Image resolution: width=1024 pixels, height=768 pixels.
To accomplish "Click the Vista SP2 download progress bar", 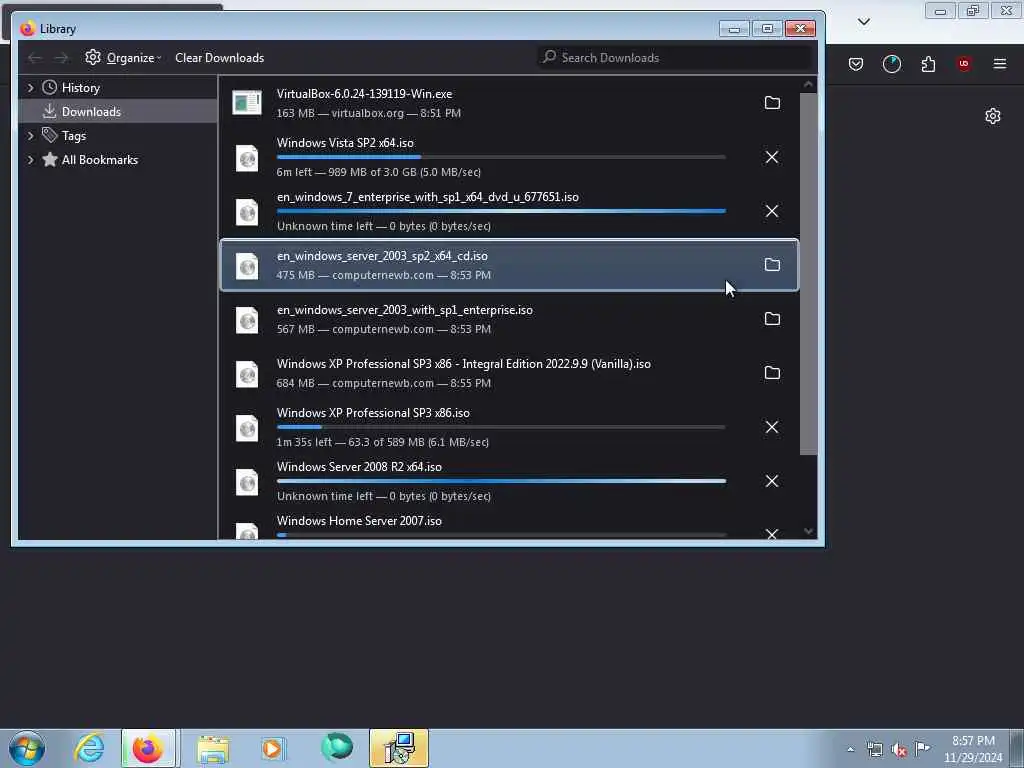I will click(x=501, y=157).
